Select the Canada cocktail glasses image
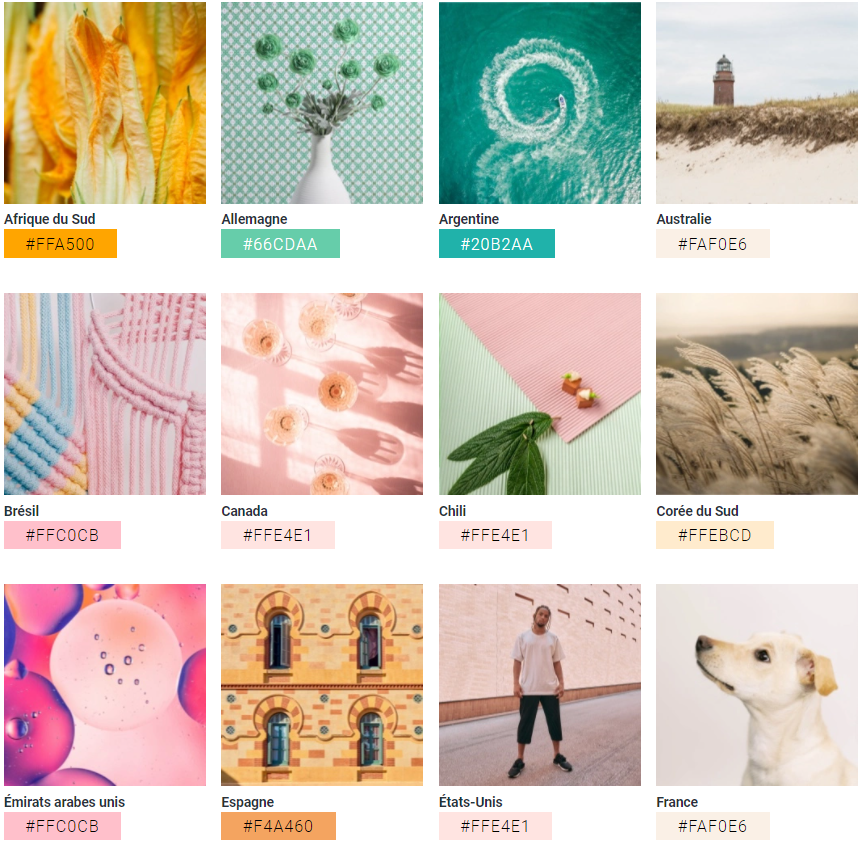This screenshot has width=863, height=844. coord(322,394)
